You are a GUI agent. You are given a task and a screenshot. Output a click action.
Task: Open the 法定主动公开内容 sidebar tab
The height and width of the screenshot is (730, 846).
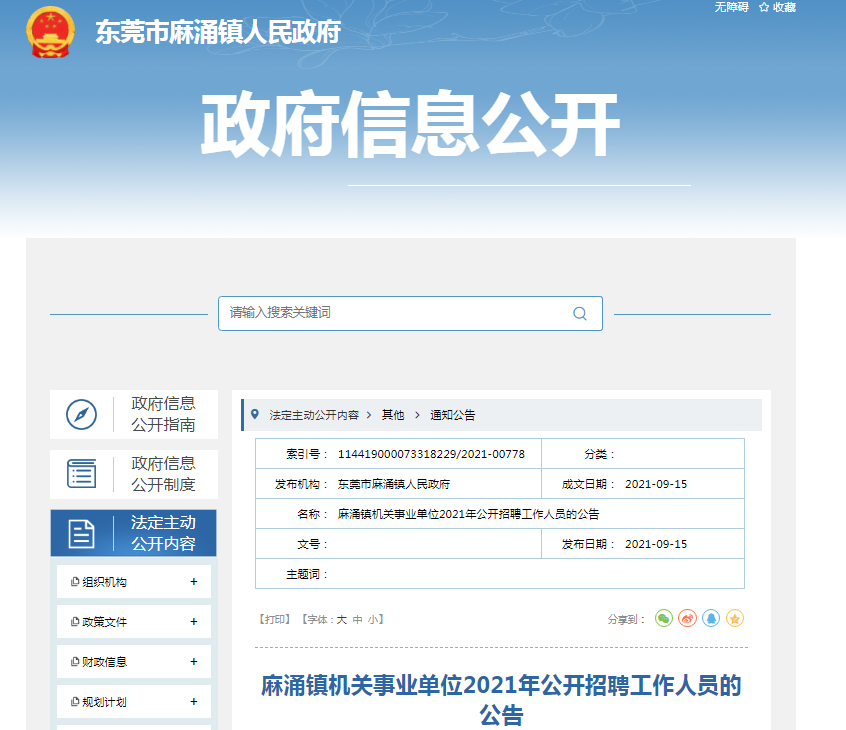coord(133,533)
